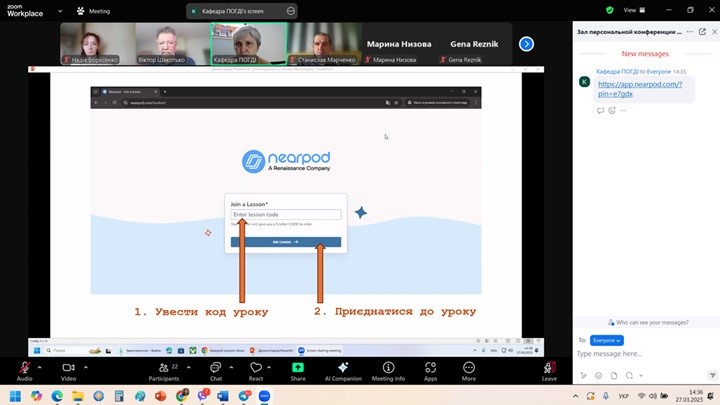Viewport: 720px width, 405px height.
Task: Click the Meeting tab at top
Action: click(94, 11)
